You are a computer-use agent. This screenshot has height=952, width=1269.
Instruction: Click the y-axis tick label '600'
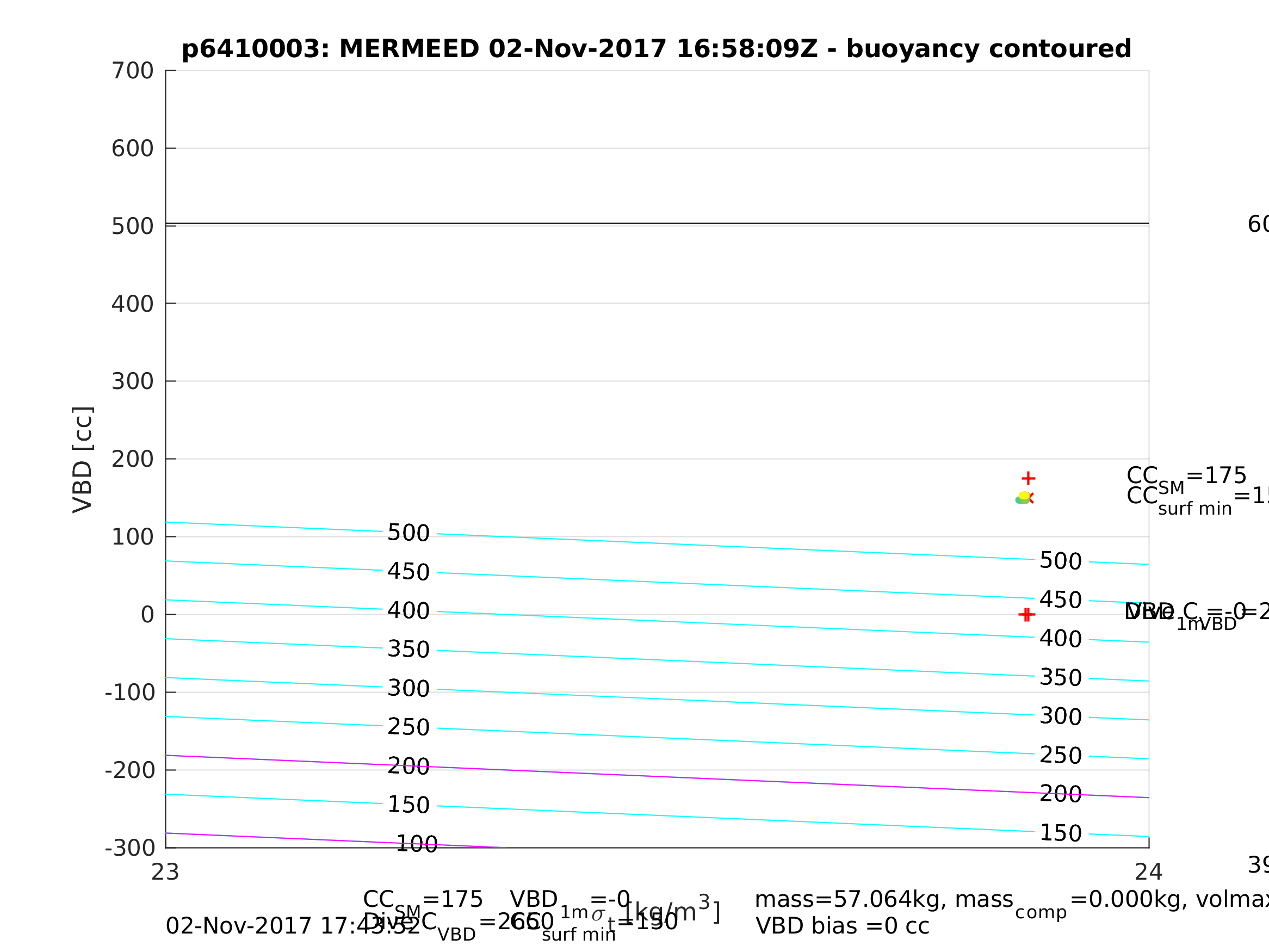pos(133,149)
